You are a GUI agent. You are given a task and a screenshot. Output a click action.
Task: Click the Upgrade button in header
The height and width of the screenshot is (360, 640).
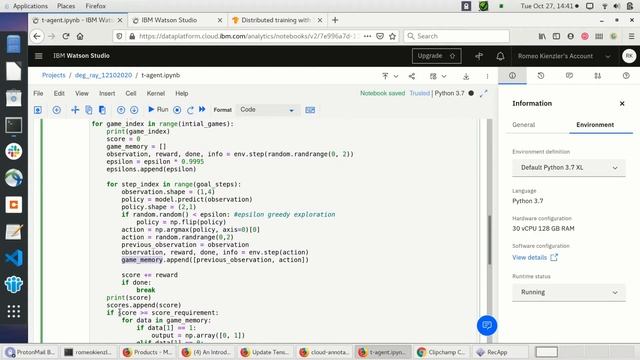click(x=436, y=56)
